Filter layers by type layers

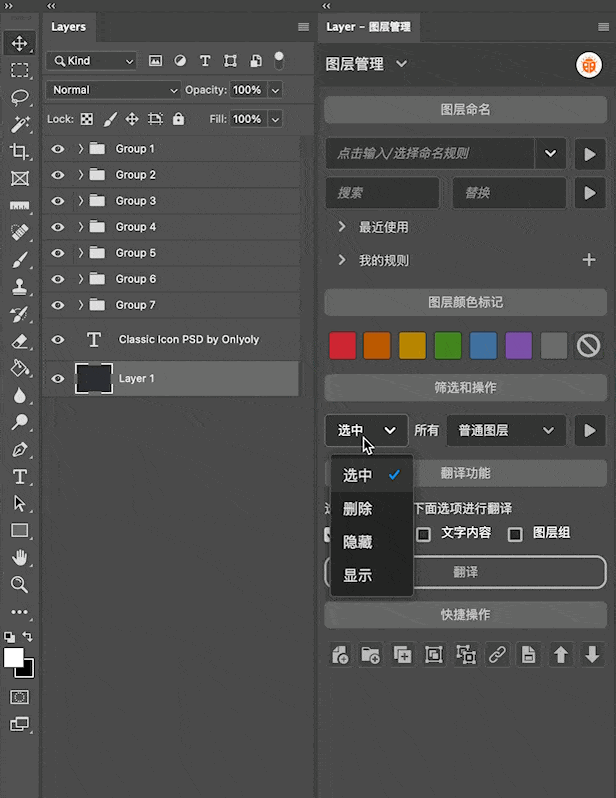tap(205, 61)
